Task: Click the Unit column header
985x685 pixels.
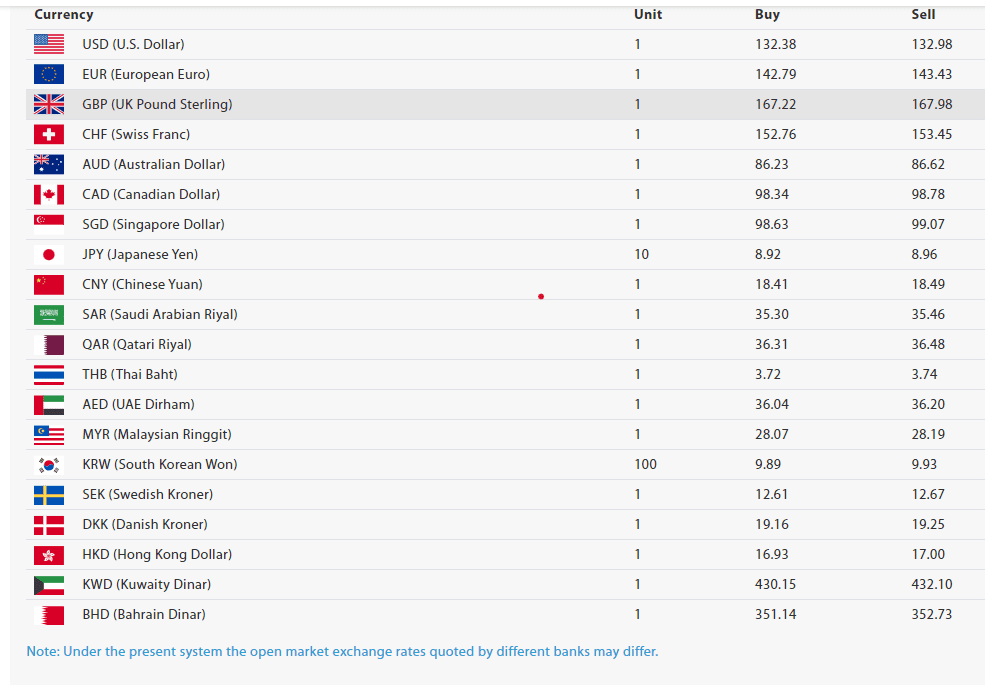Action: tap(647, 15)
